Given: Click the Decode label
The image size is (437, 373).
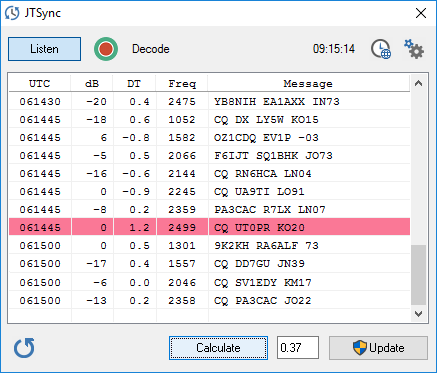Looking at the screenshot, I should pyautogui.click(x=151, y=49).
